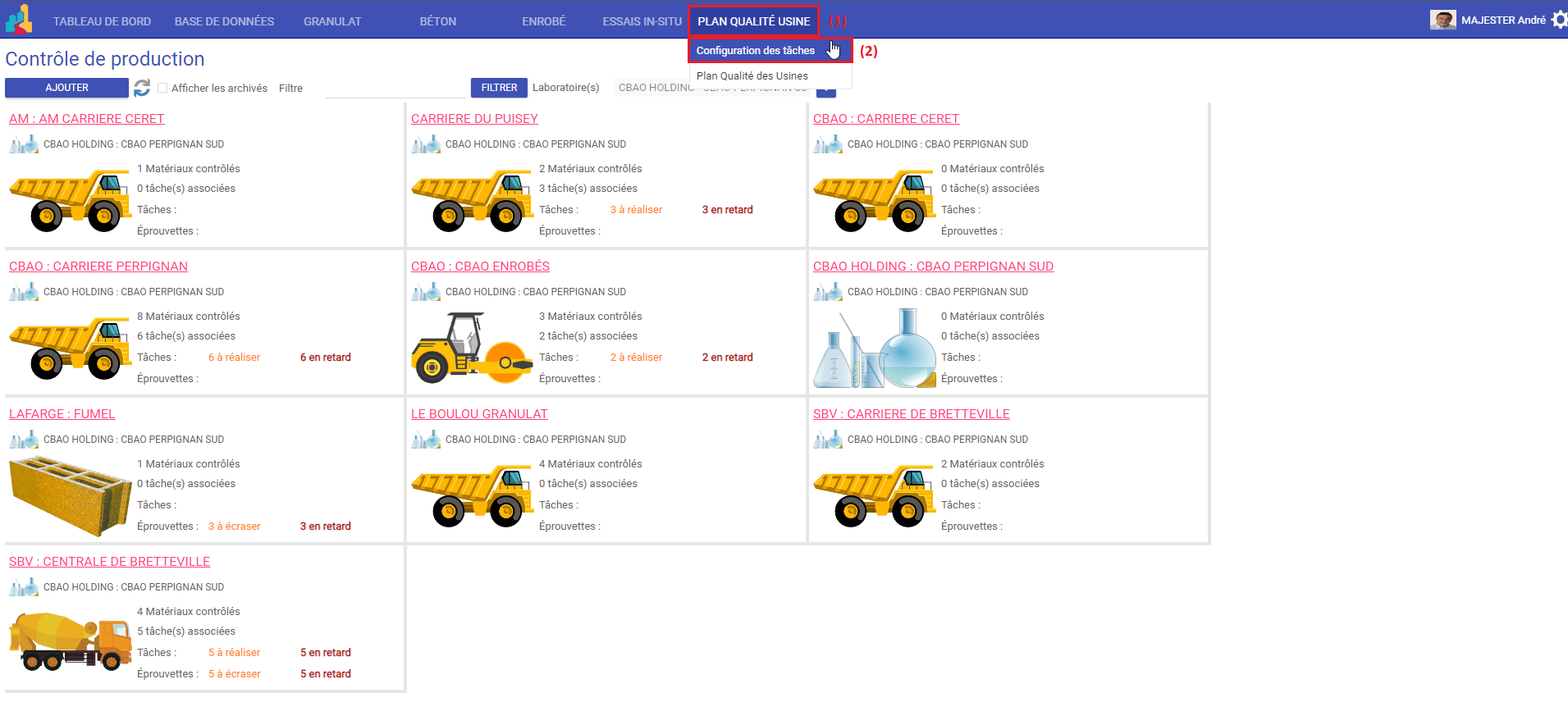This screenshot has width=1568, height=702.
Task: Click small lab icon in CBAO : CARRIERE PERPIGNAN card
Action: (x=24, y=292)
